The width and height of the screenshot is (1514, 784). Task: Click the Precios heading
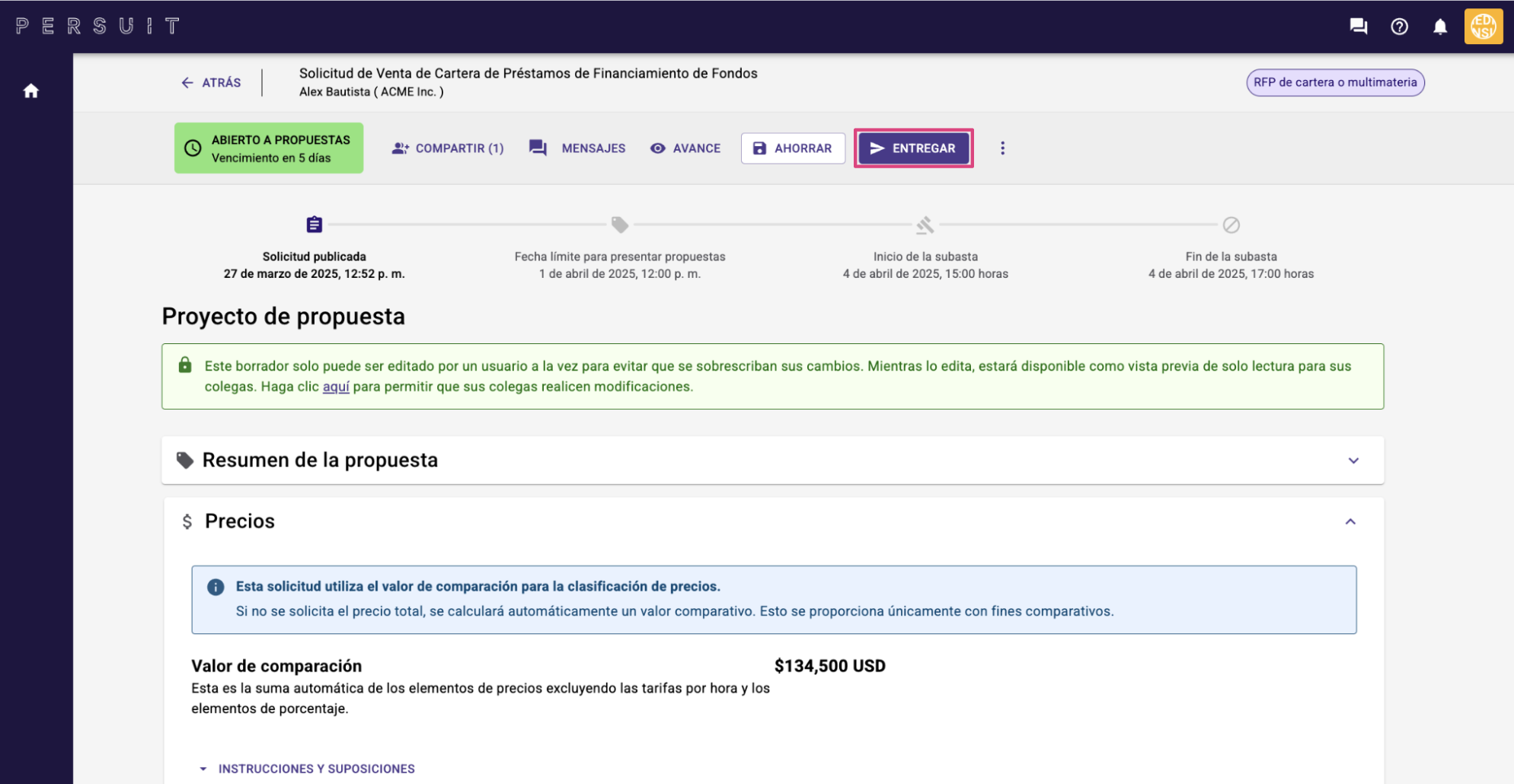(240, 521)
